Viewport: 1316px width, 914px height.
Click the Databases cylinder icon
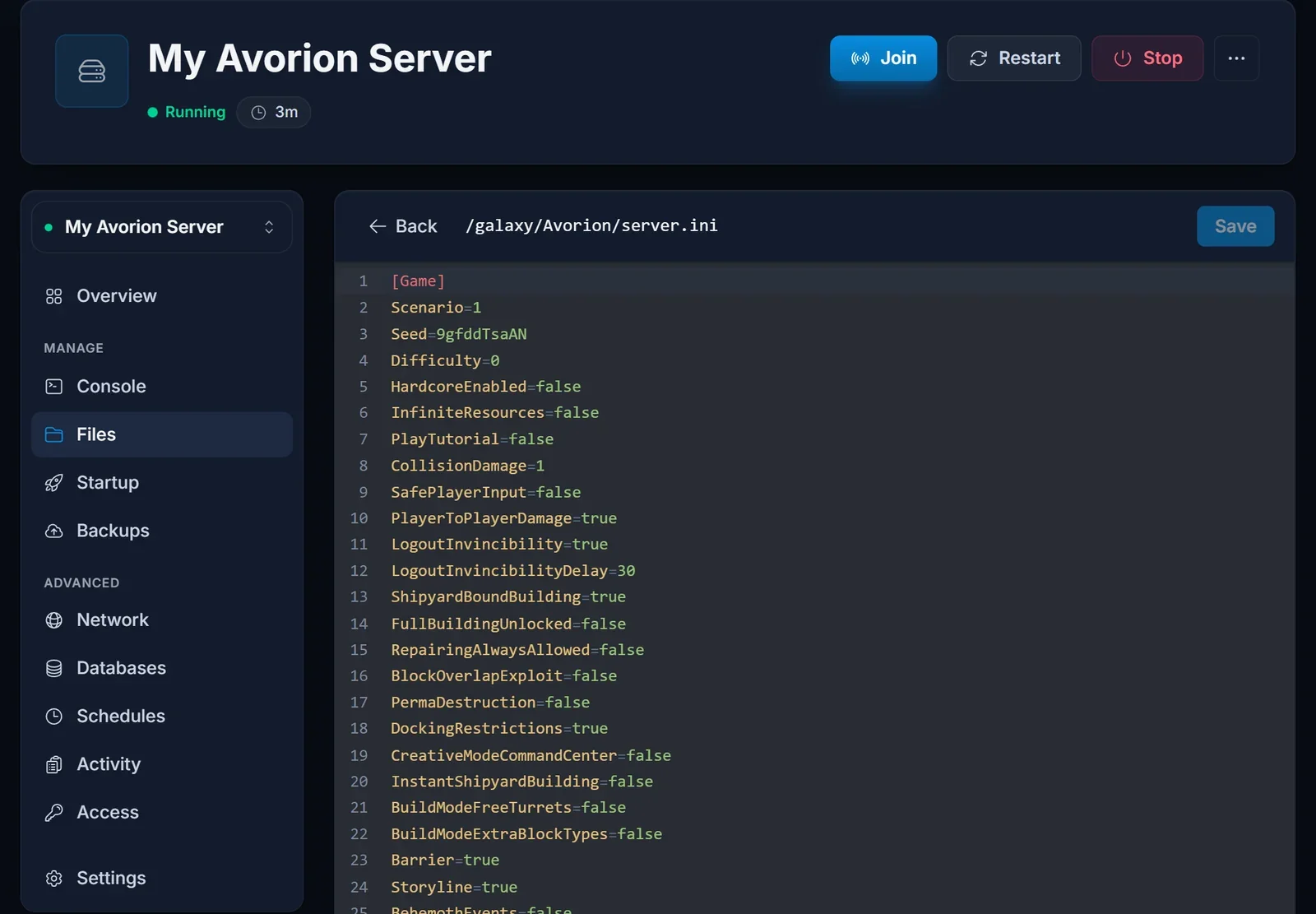54,668
